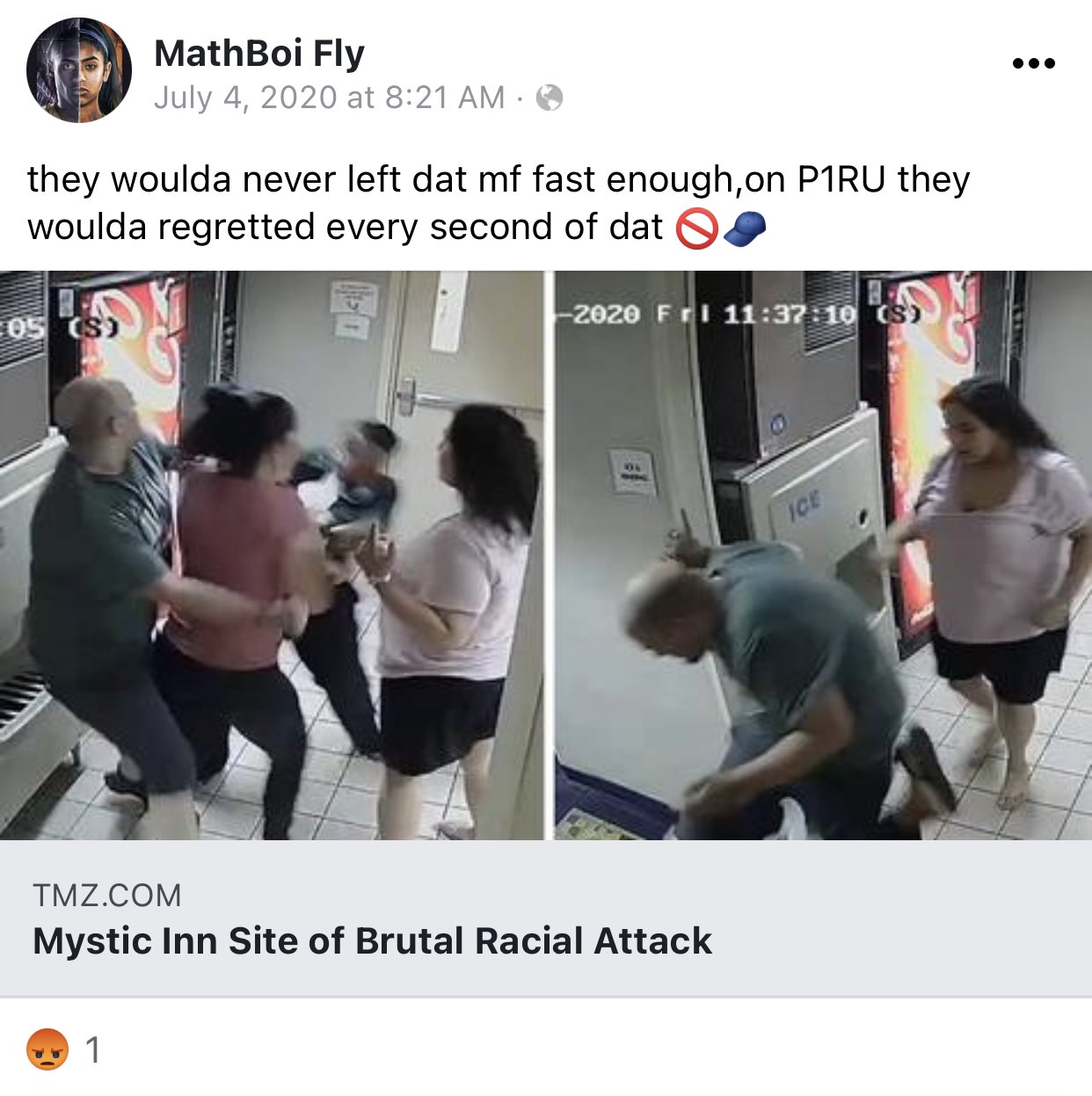Open the July 4, 2020 timestamp link

(x=330, y=98)
